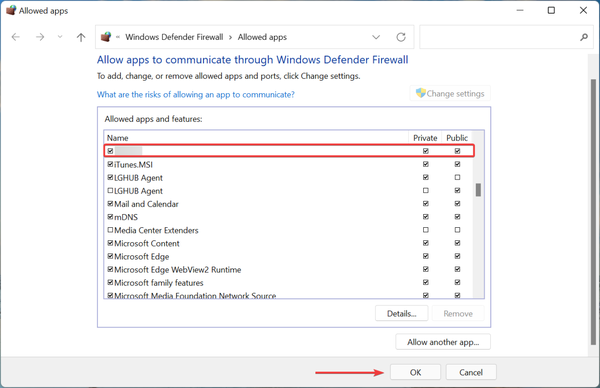Click the firewall icon in address bar
This screenshot has width=600, height=388.
(106, 37)
